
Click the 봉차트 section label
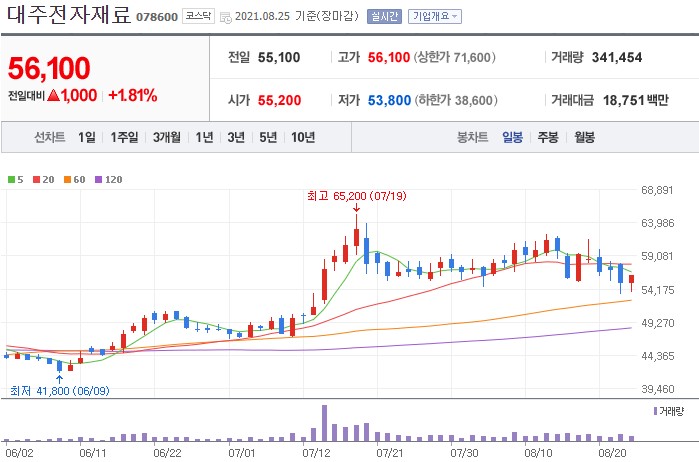(x=473, y=137)
